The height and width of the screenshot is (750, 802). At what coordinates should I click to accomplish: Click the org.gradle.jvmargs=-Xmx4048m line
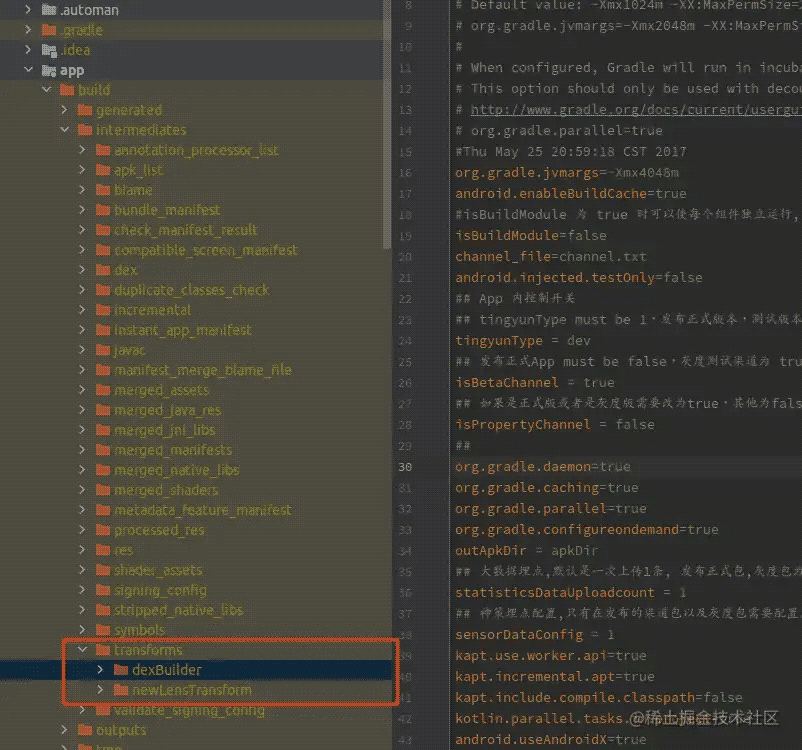[x=567, y=172]
